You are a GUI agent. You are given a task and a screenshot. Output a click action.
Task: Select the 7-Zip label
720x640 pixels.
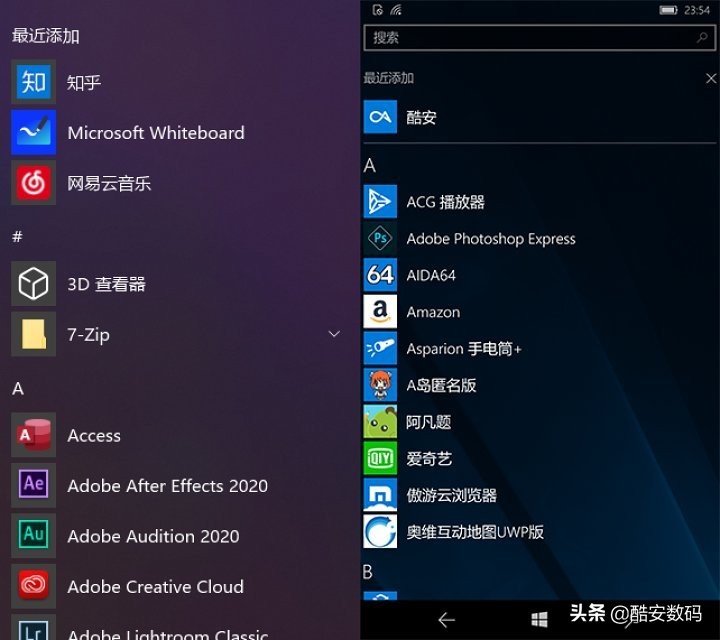(x=89, y=335)
